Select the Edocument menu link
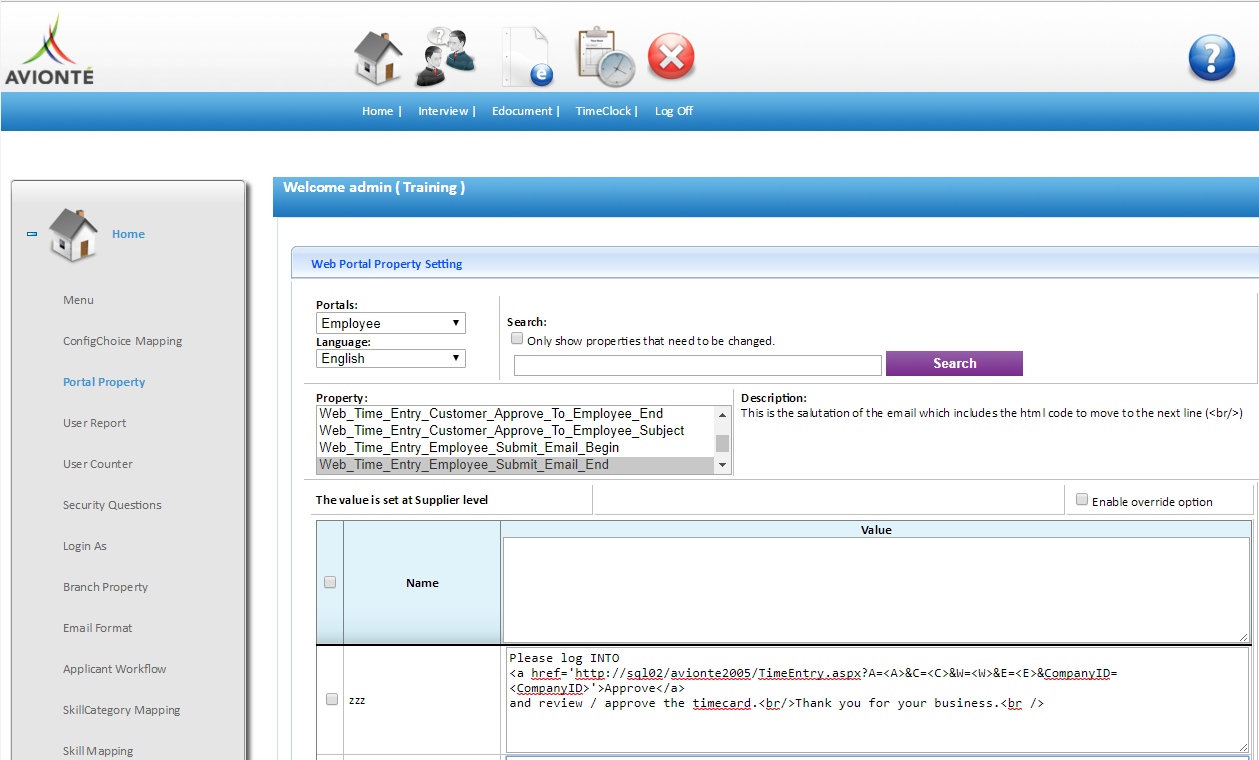 coord(522,111)
